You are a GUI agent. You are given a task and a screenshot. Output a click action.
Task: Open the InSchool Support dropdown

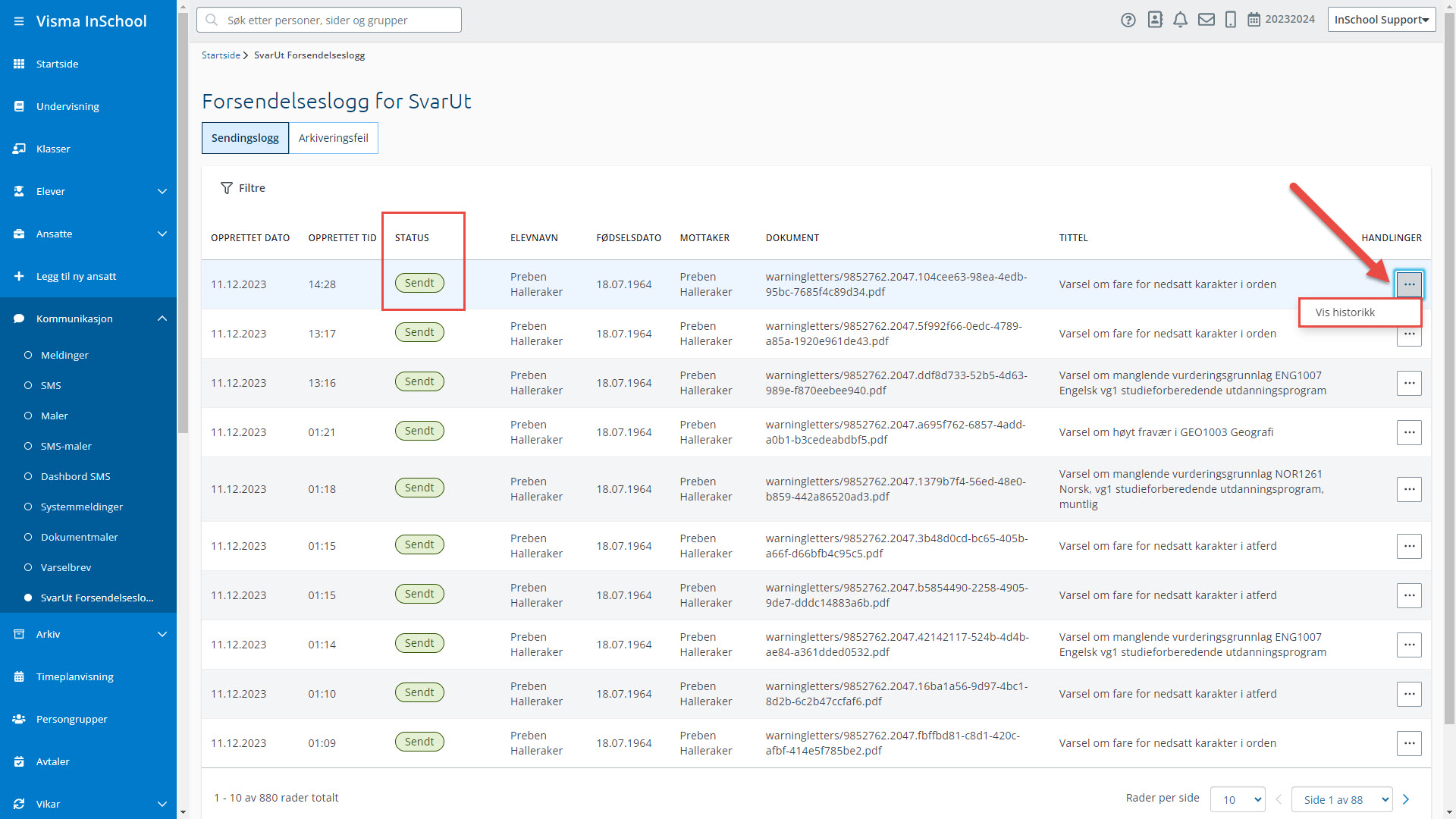point(1381,20)
